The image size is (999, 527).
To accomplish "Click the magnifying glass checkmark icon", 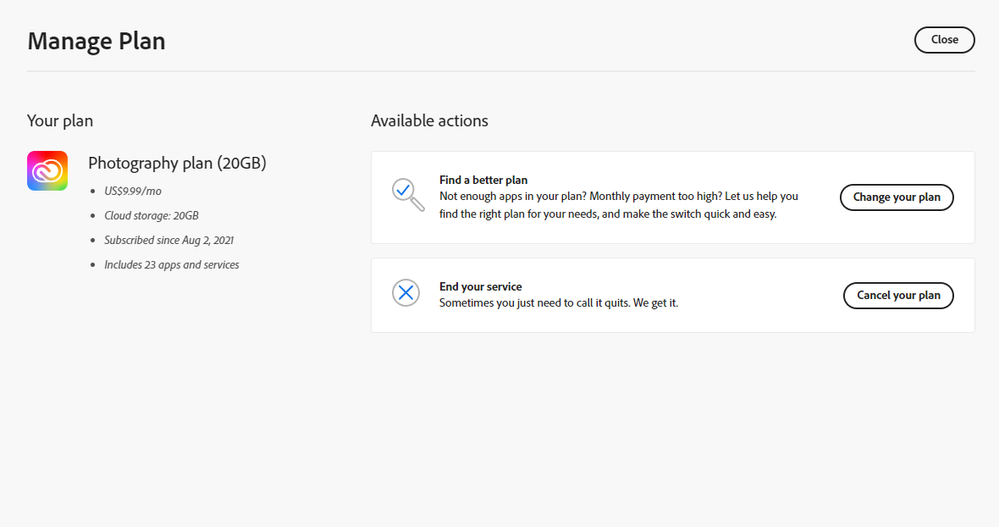I will pyautogui.click(x=407, y=194).
